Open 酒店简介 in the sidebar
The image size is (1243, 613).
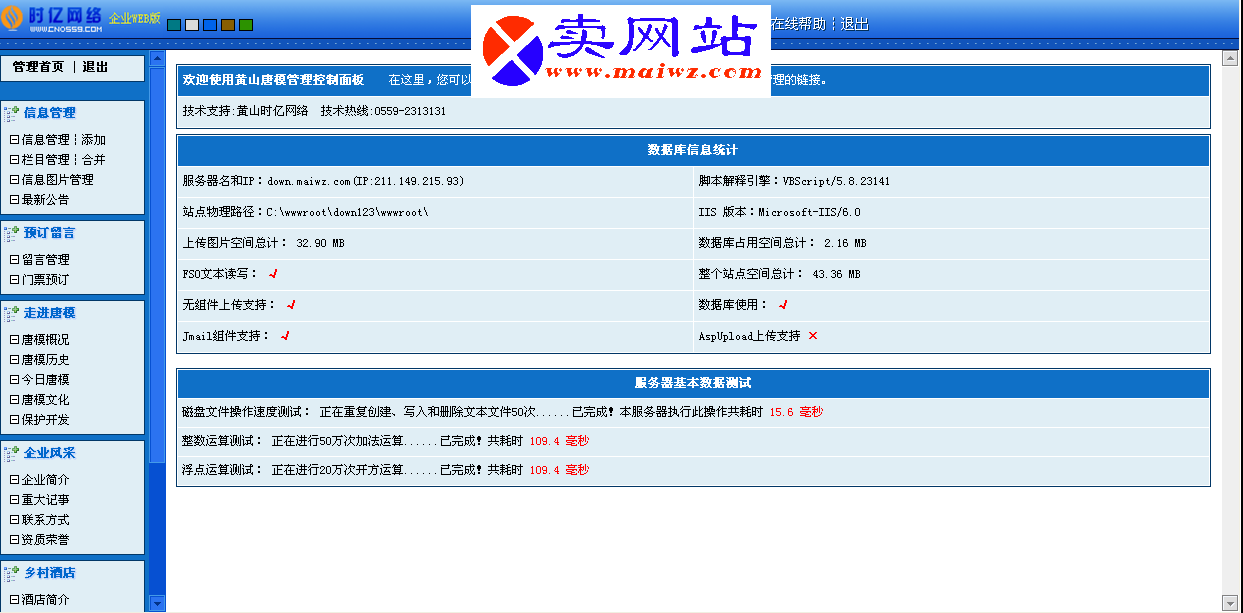pos(46,600)
